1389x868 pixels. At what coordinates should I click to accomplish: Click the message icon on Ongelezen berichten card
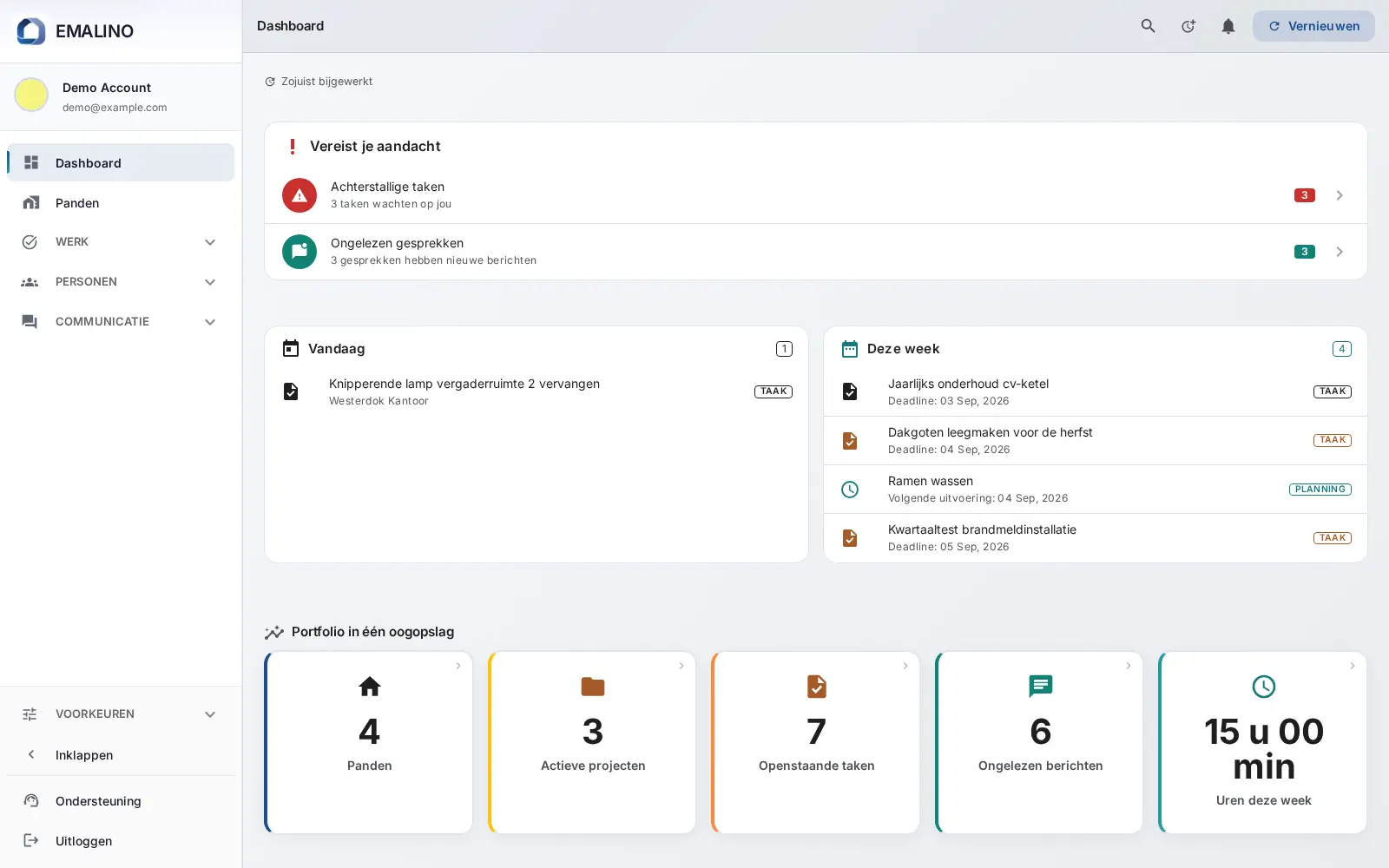[1041, 687]
